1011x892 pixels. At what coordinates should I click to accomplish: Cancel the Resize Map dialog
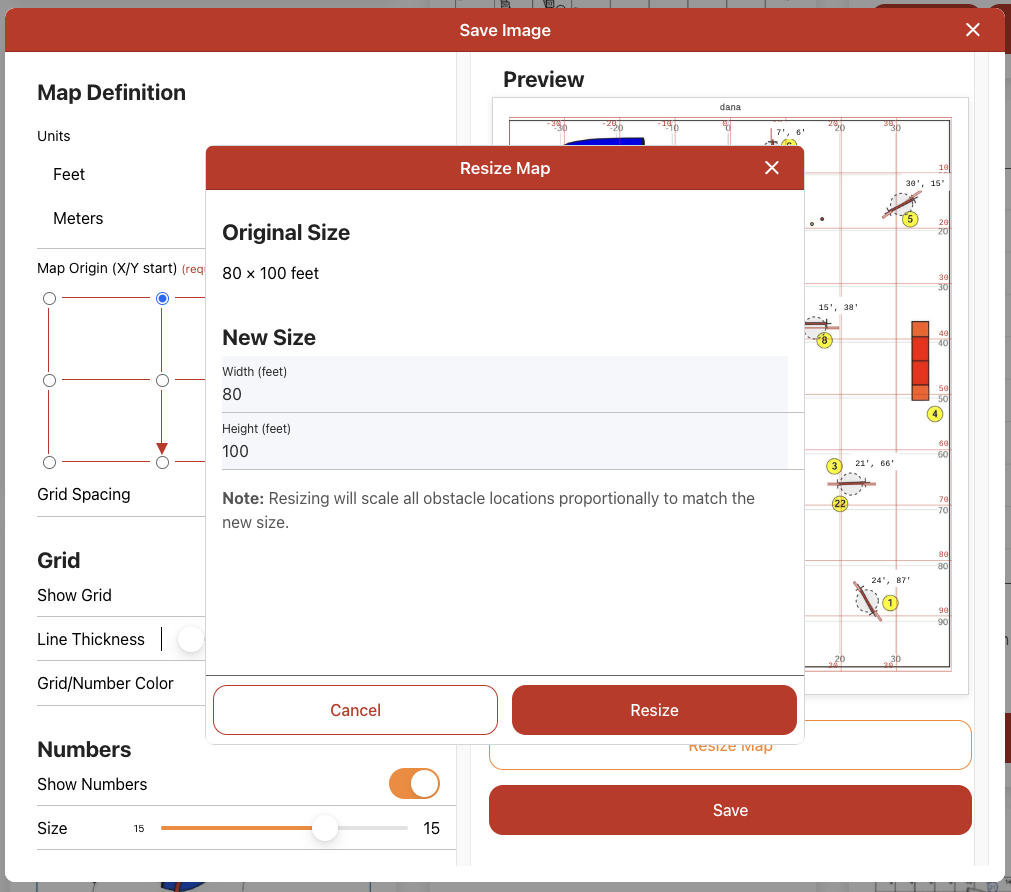pos(355,710)
